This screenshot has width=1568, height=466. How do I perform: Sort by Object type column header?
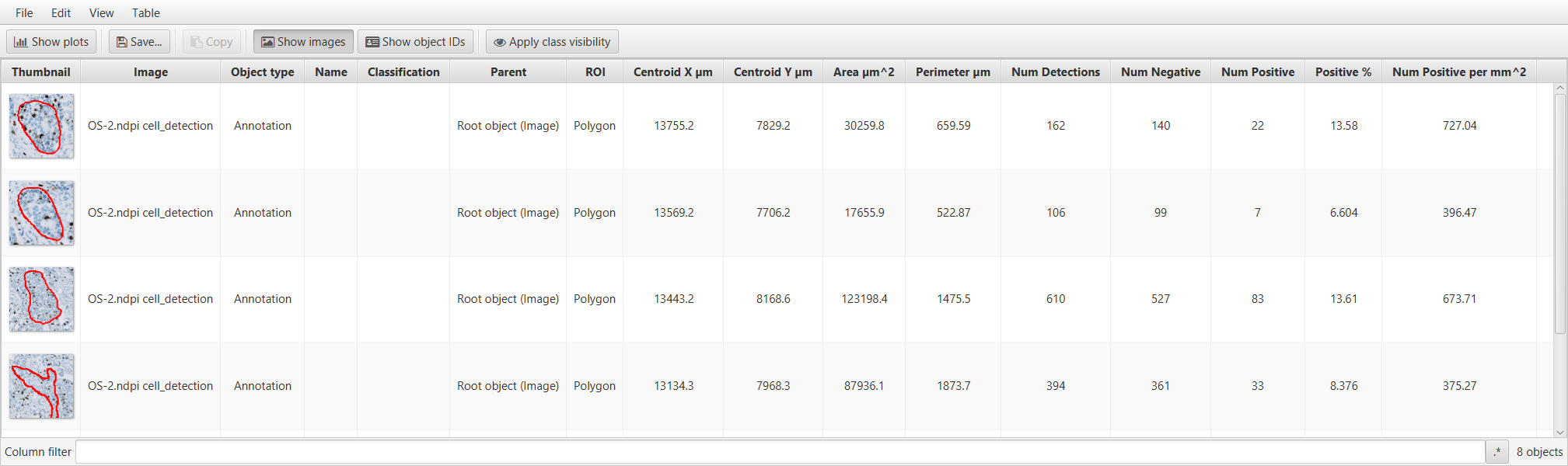tap(263, 71)
